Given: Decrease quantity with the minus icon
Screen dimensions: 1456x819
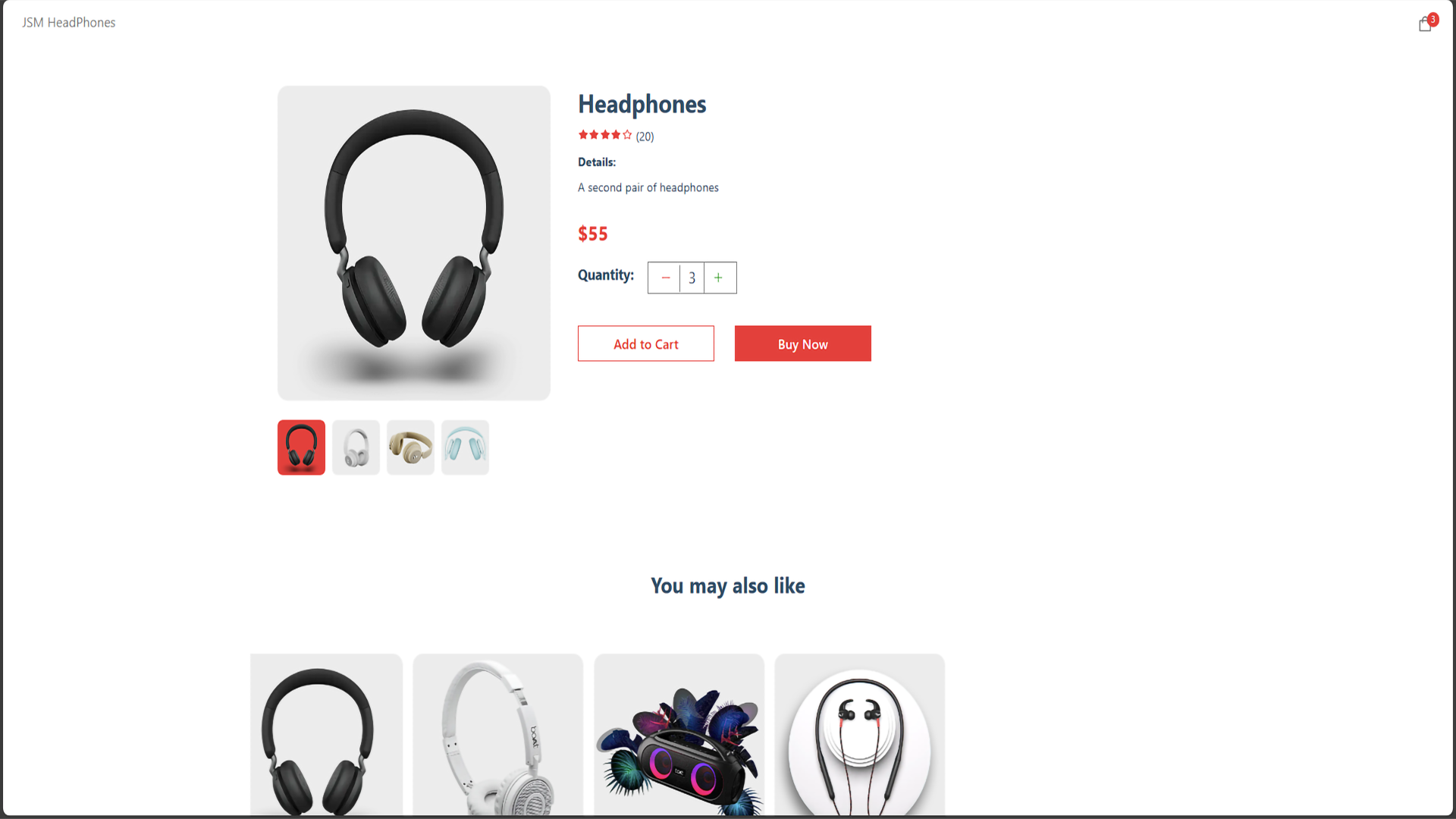Looking at the screenshot, I should (x=665, y=278).
